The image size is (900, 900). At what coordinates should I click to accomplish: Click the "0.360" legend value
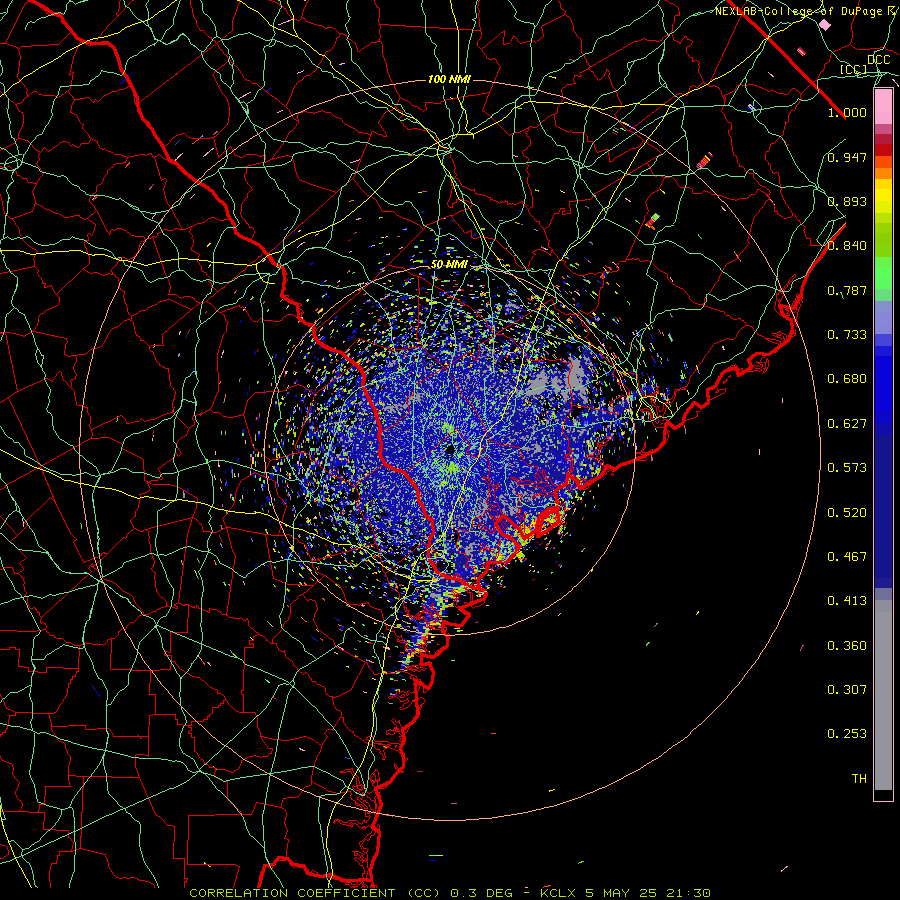[847, 646]
